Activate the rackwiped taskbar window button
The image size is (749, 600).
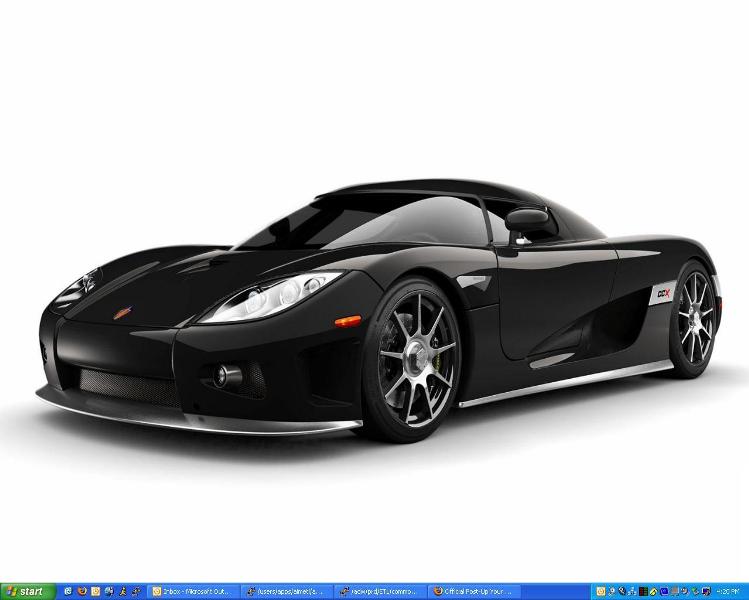(381, 591)
